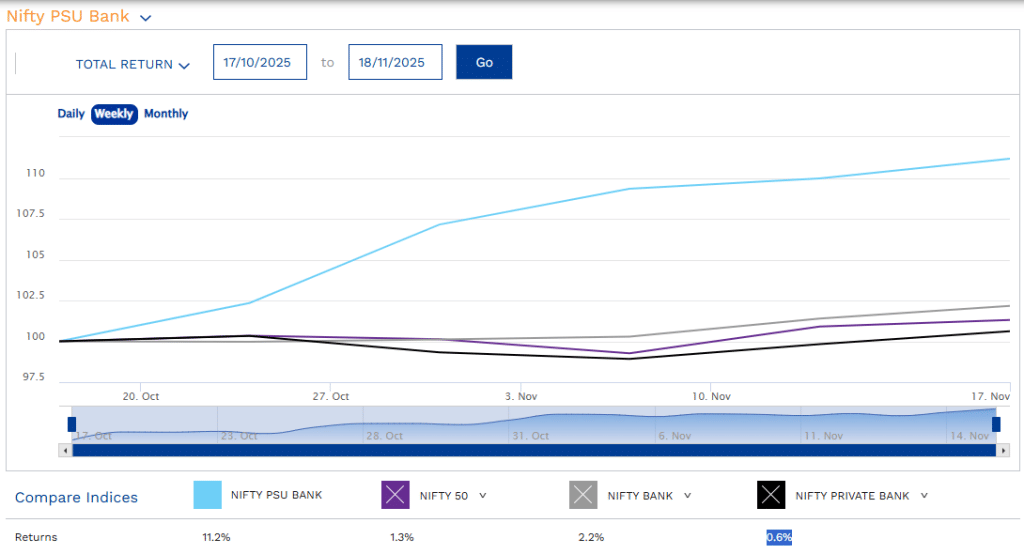
Task: Remove NIFTY BANK via gray X icon
Action: 584,495
